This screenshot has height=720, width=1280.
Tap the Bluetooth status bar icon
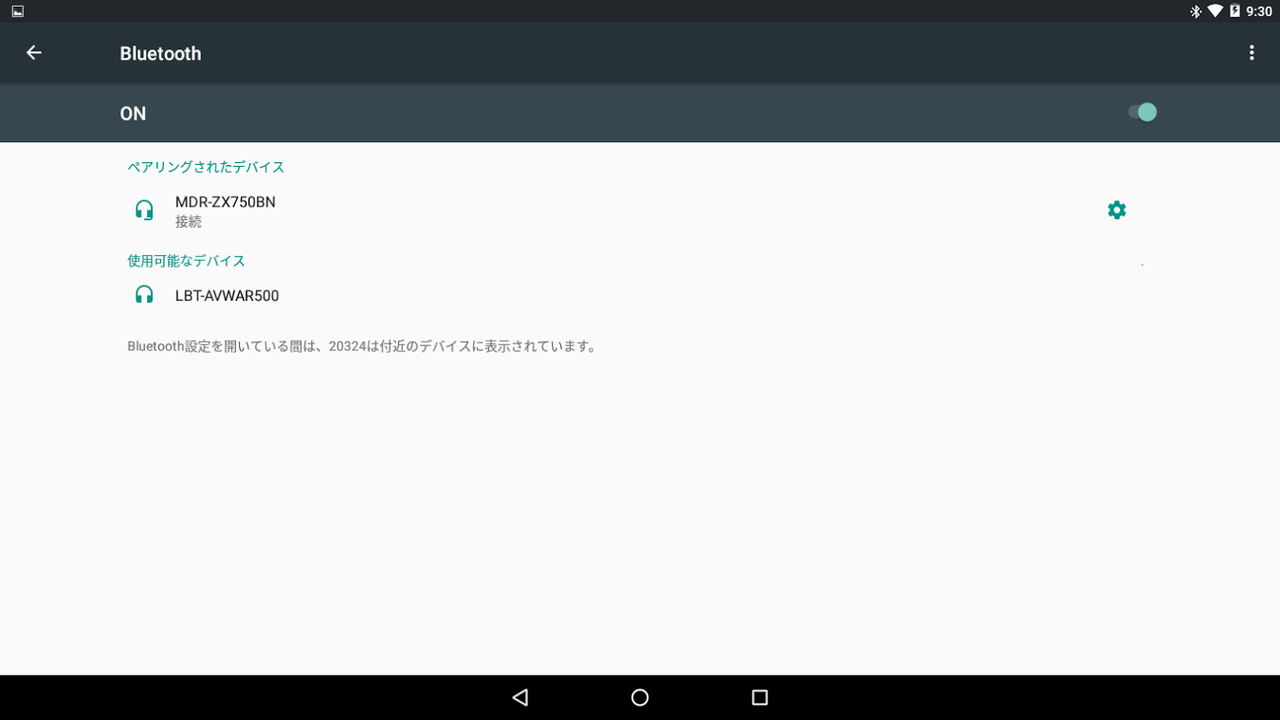point(1195,11)
